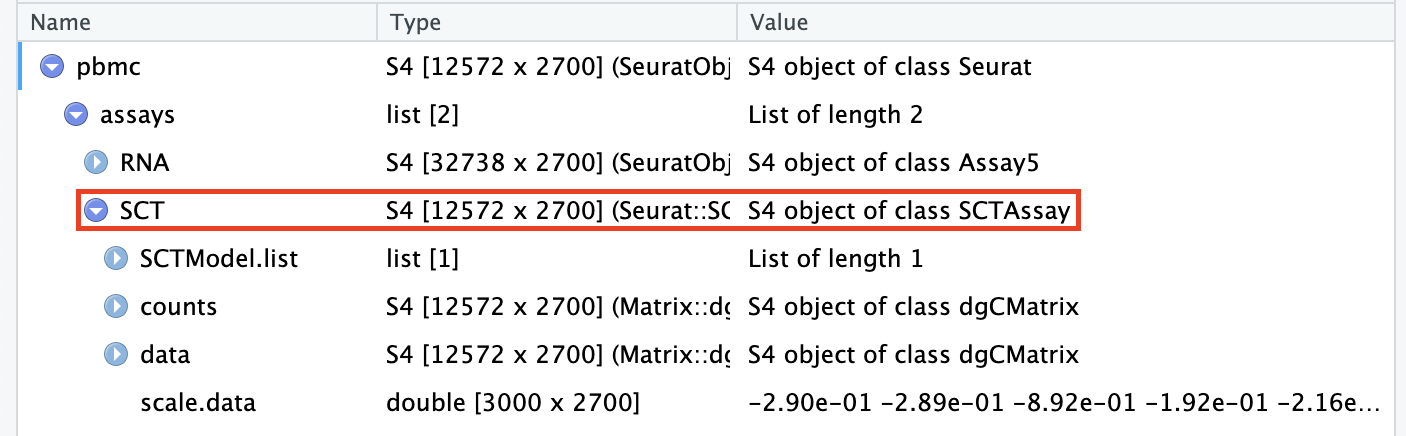
Task: Collapse the assays list node
Action: pos(74,116)
